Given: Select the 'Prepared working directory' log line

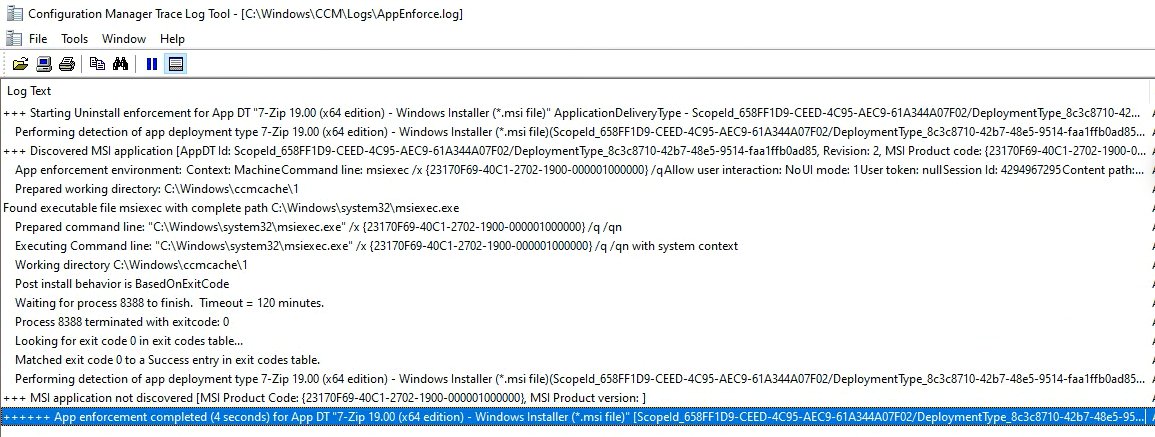Looking at the screenshot, I should (x=575, y=189).
